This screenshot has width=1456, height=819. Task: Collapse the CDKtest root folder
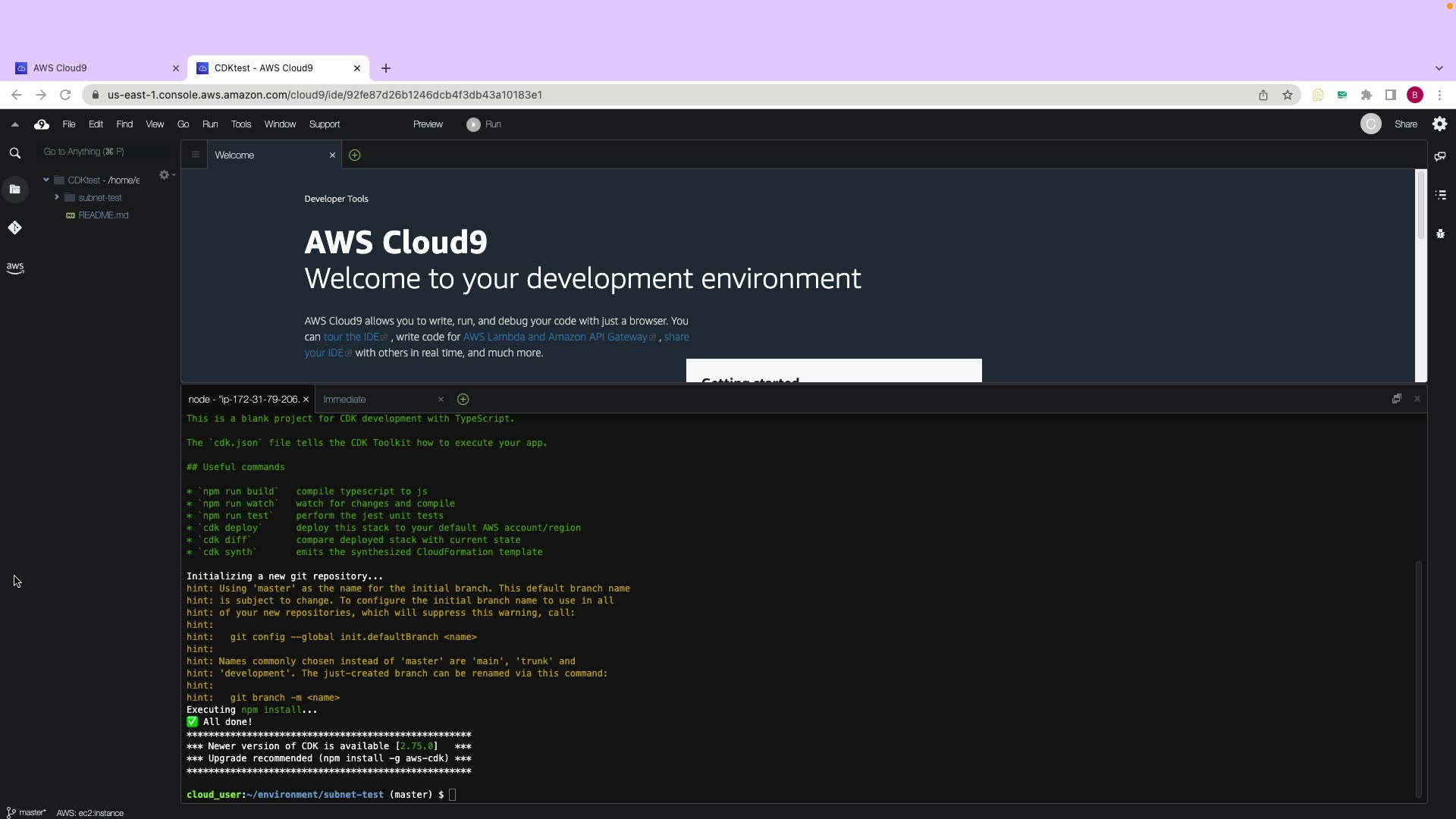pyautogui.click(x=46, y=180)
